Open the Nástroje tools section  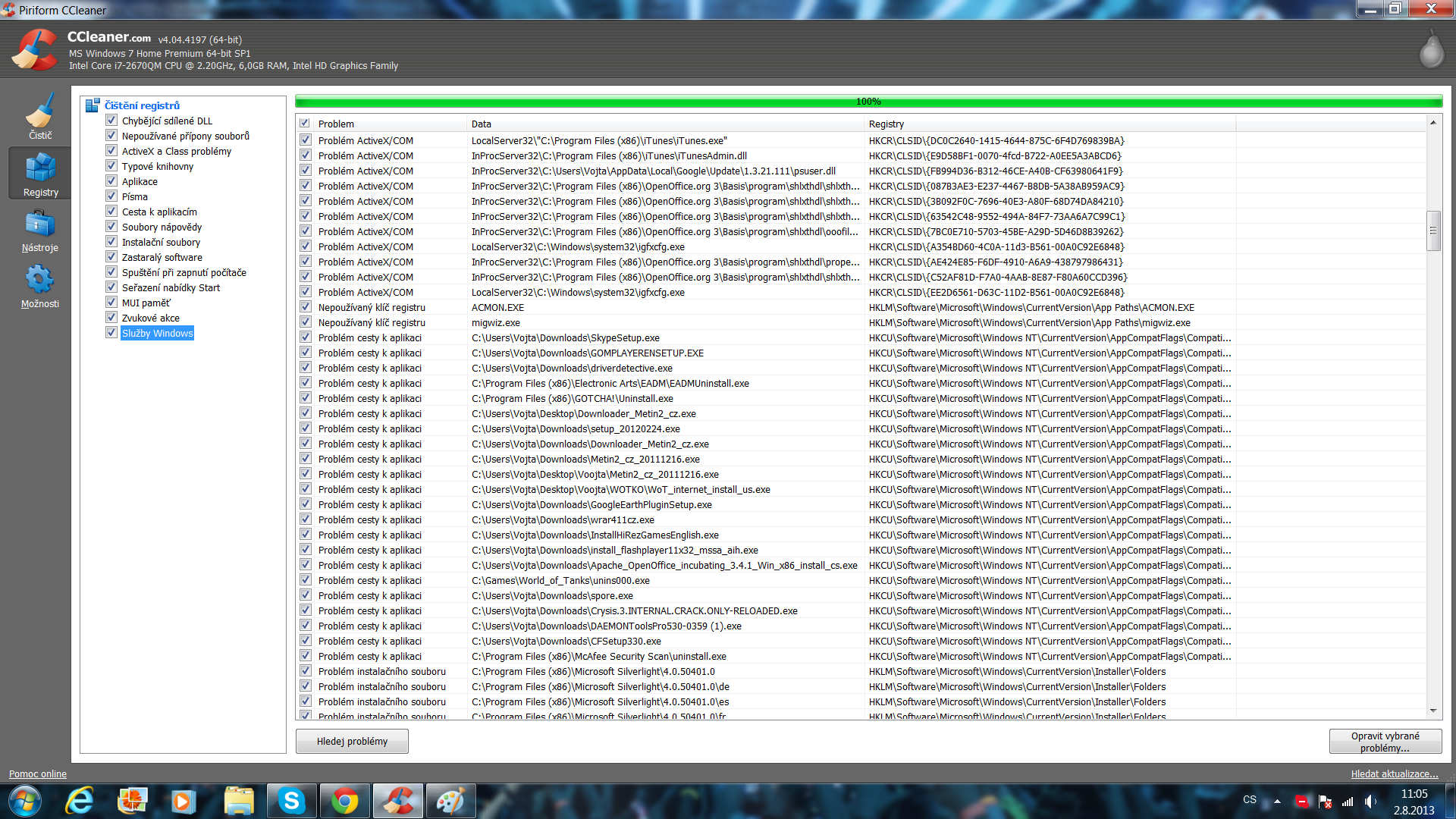click(40, 231)
